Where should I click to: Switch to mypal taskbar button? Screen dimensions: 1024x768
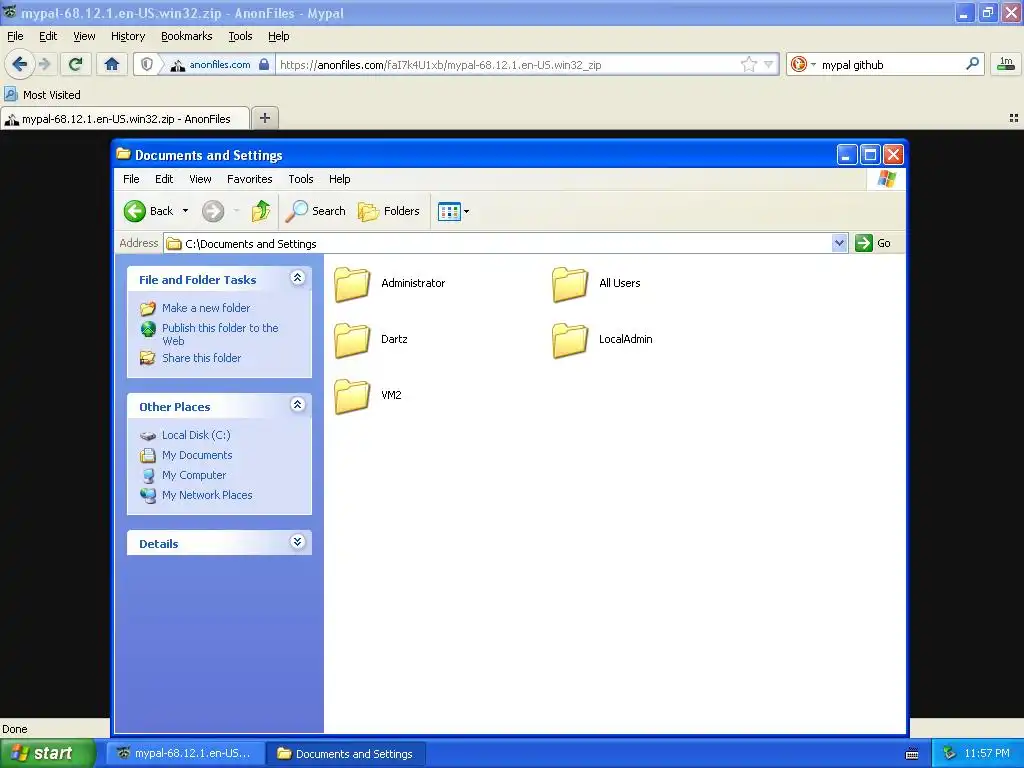coord(186,754)
